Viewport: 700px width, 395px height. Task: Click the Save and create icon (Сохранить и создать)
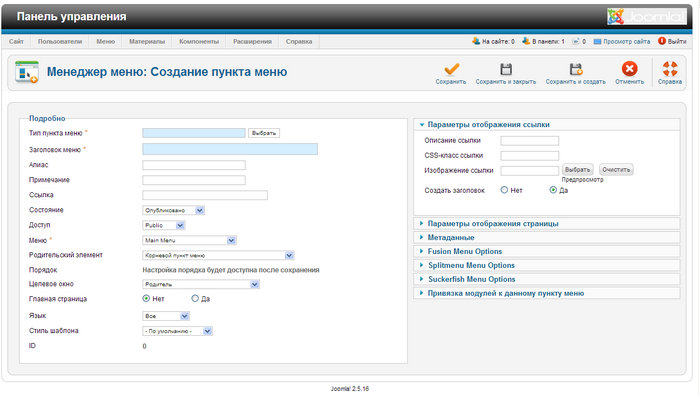[x=576, y=69]
